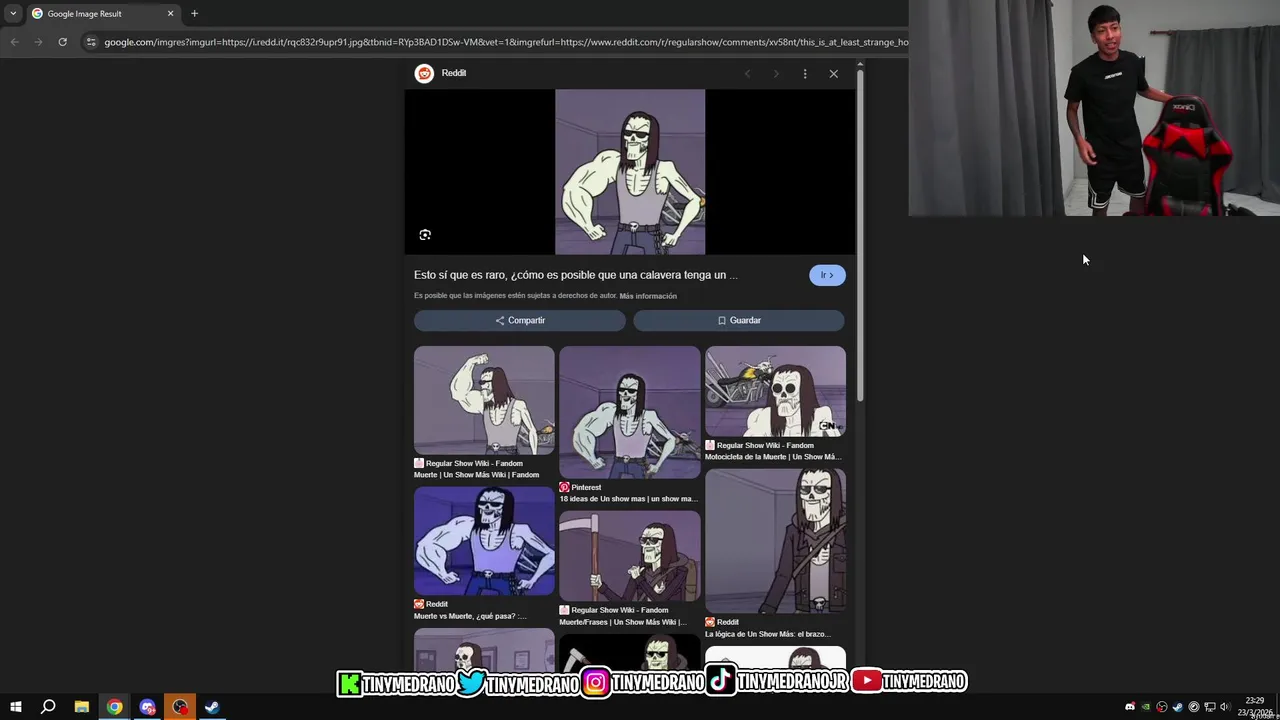Click the Reddit logo icon in the panel header
This screenshot has width=1280, height=720.
coord(424,73)
